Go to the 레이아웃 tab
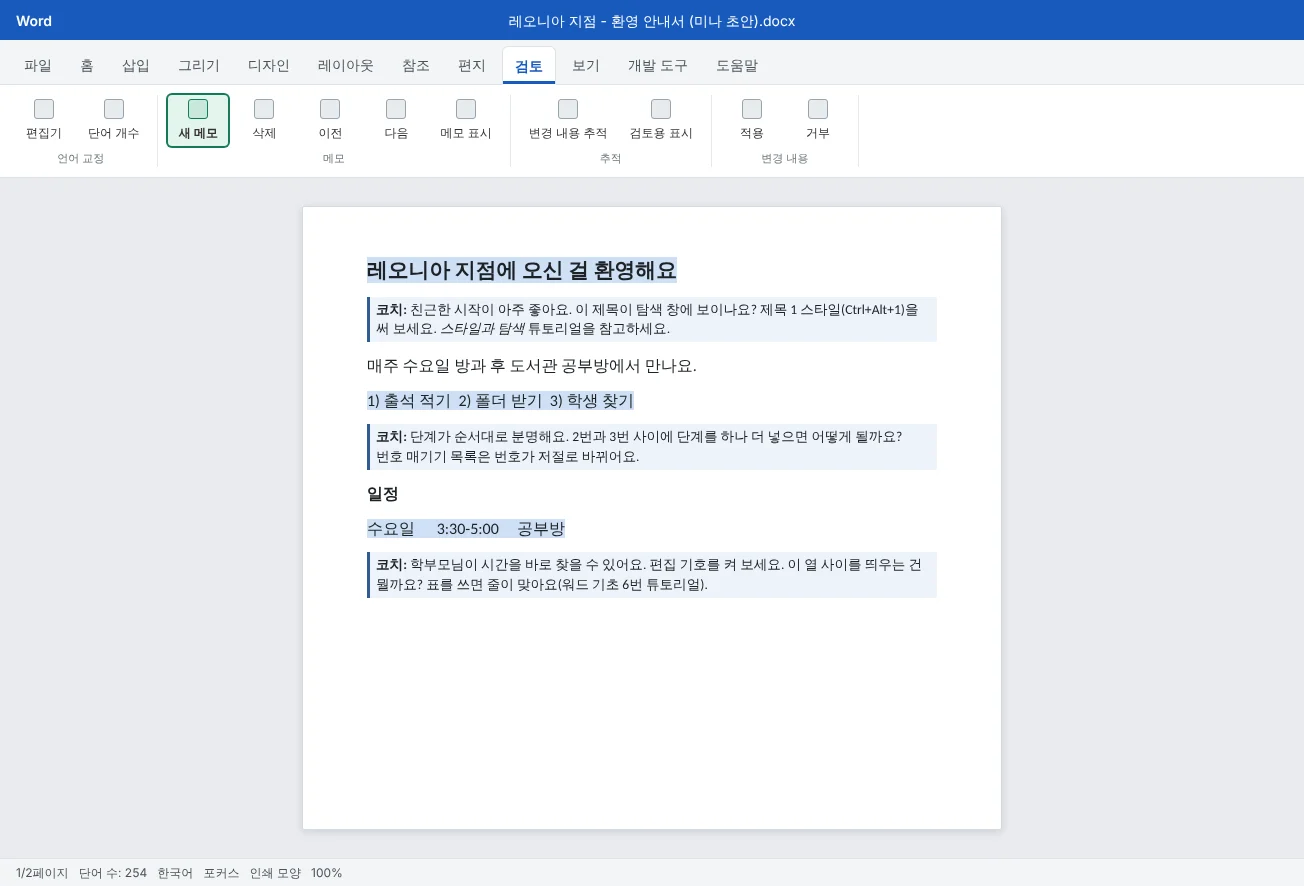 click(346, 66)
